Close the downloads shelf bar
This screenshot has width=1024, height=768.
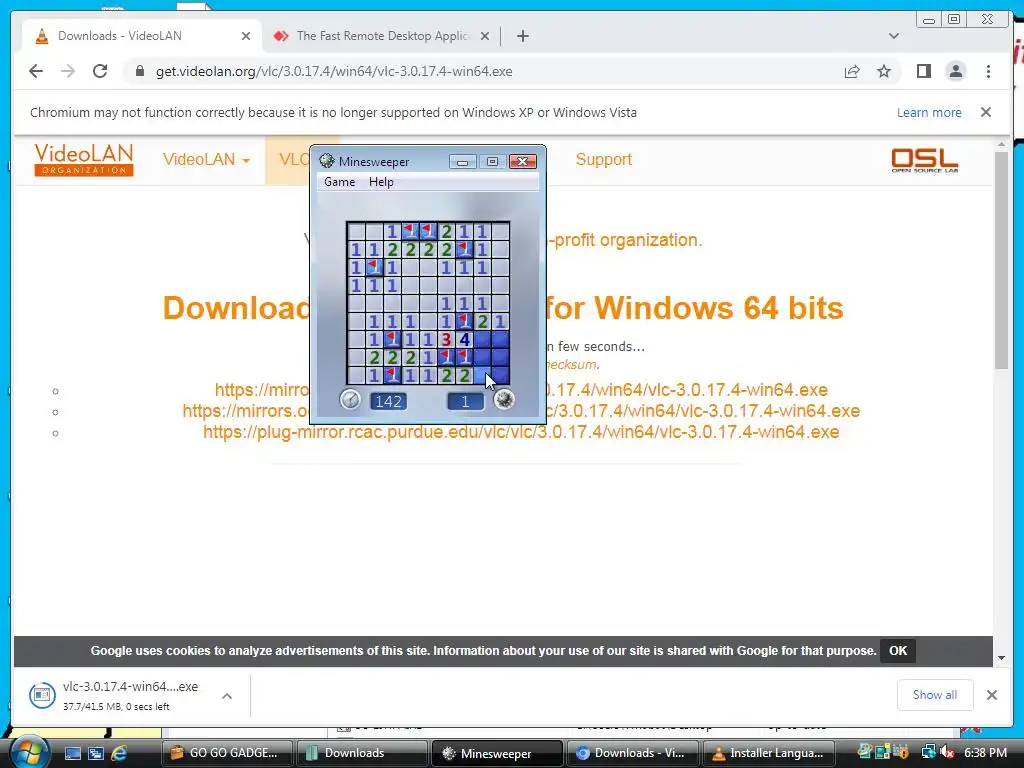coord(991,695)
